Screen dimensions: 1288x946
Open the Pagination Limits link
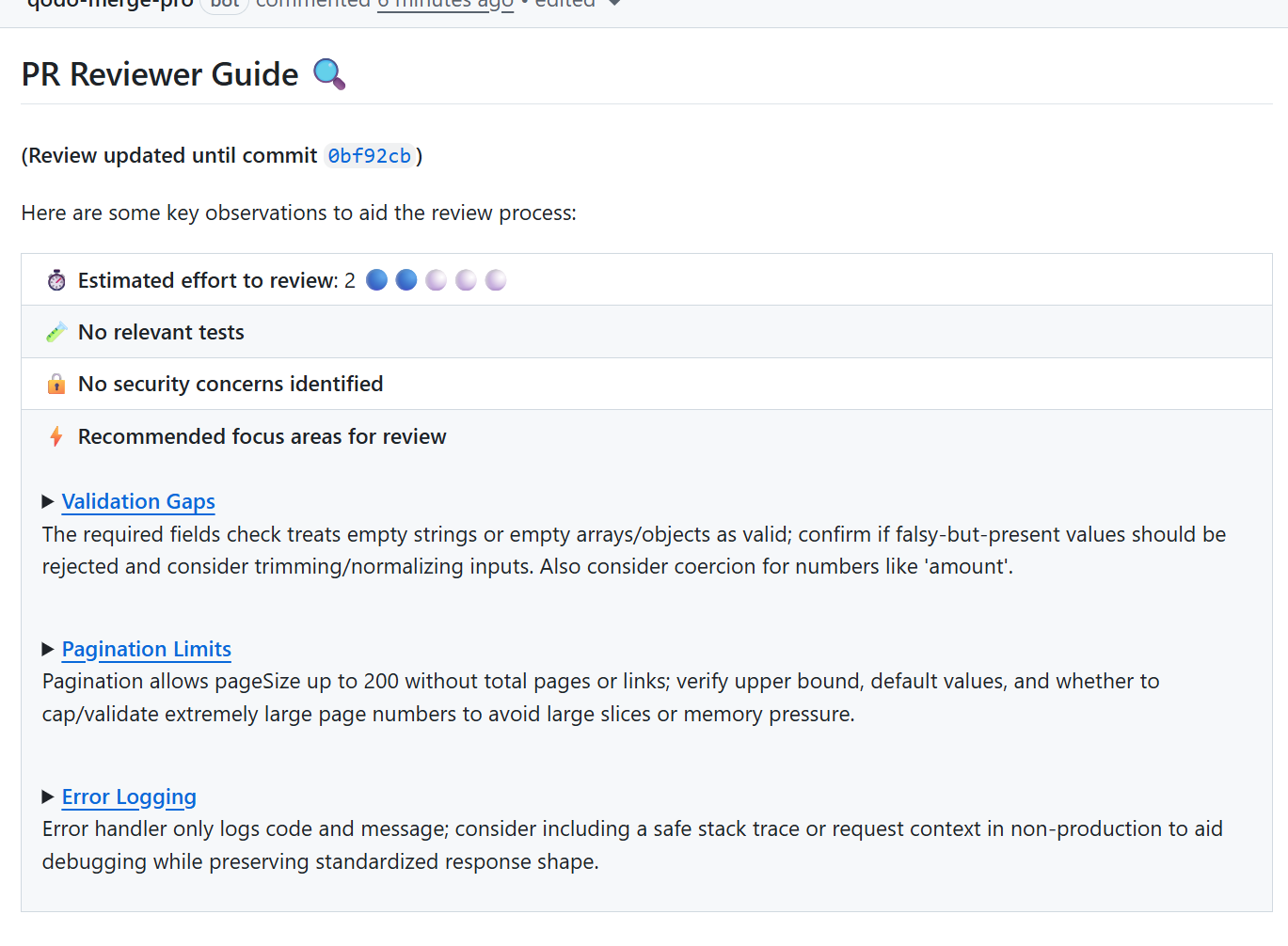[x=146, y=649]
